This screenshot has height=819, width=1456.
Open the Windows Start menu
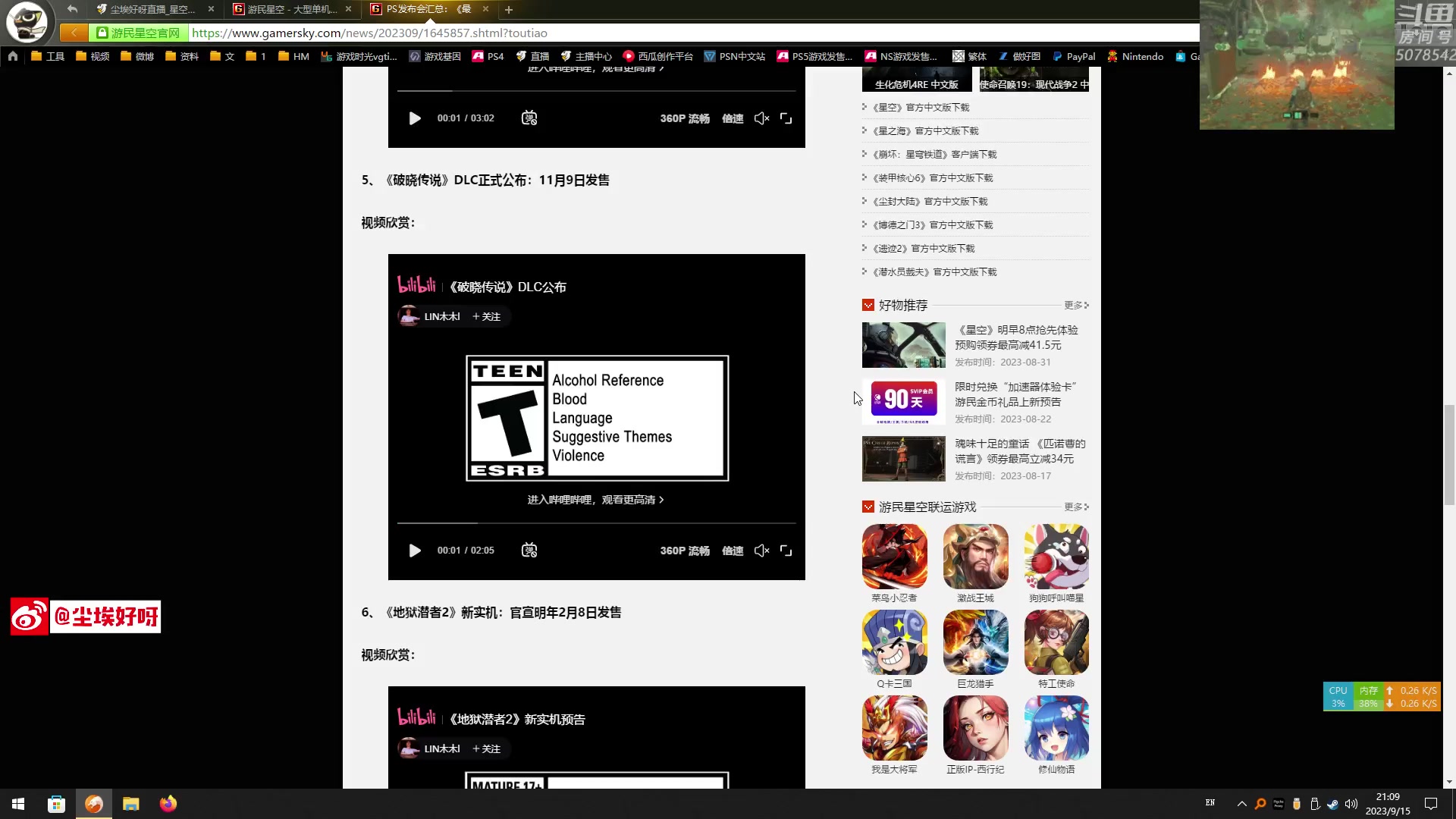(18, 804)
